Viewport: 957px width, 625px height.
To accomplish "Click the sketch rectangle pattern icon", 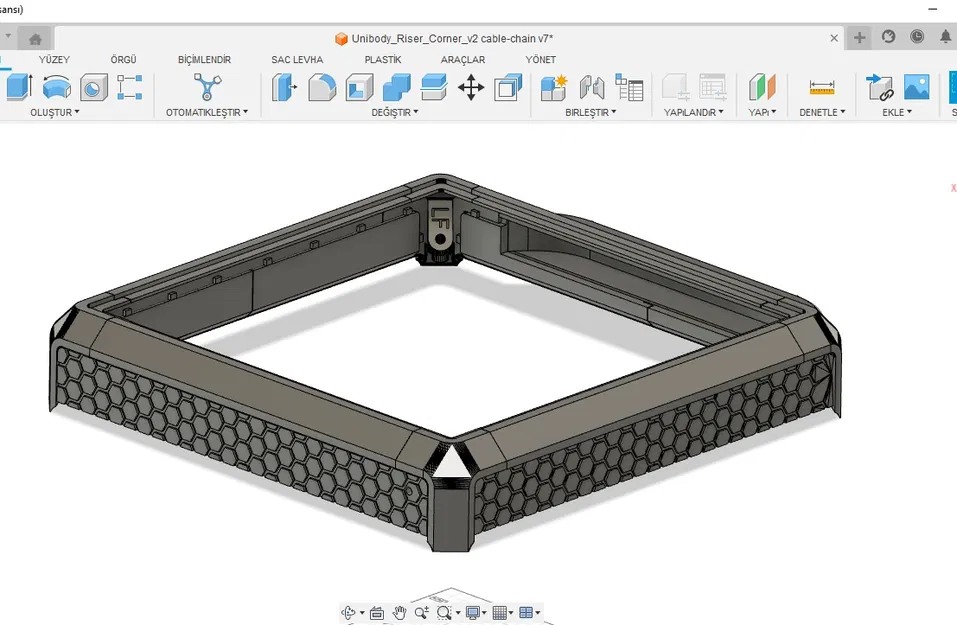I will point(129,87).
